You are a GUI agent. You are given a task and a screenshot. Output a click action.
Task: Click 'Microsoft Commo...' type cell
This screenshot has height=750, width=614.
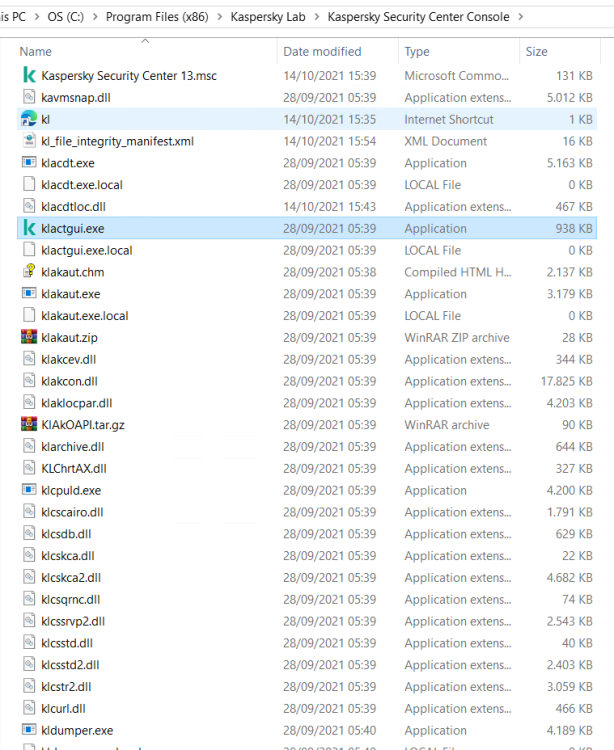[x=457, y=76]
